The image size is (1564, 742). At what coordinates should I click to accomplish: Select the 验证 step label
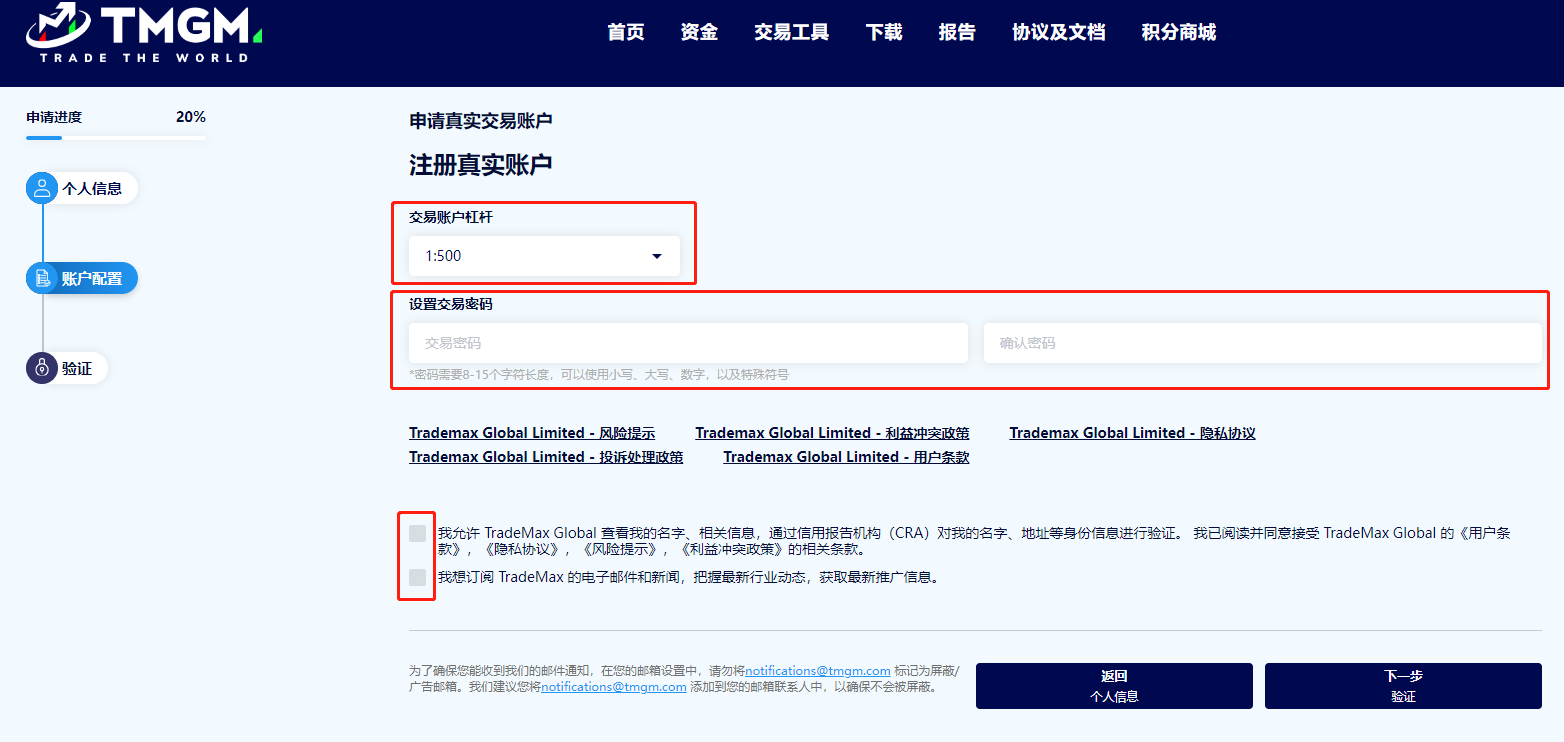click(x=77, y=369)
